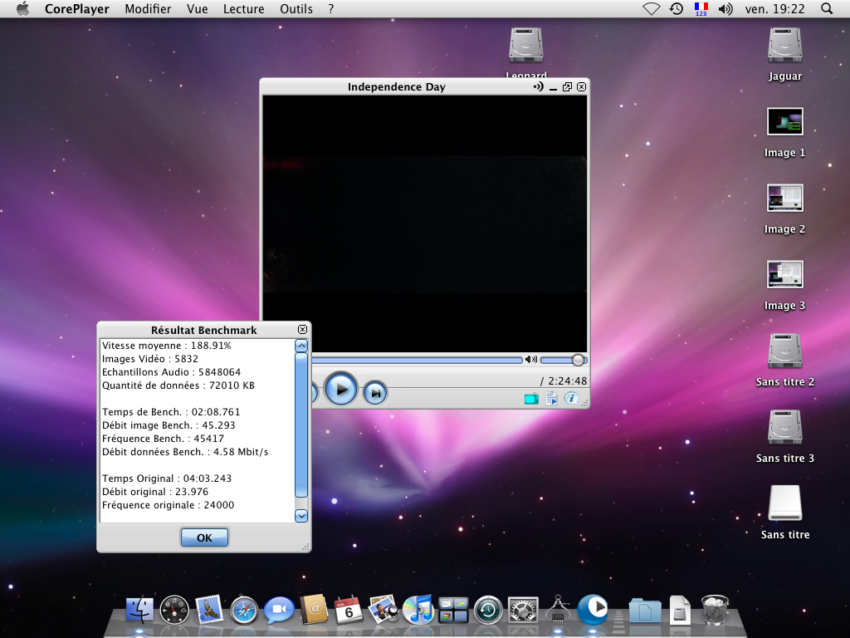Launch Safari from the Dock
The height and width of the screenshot is (638, 850).
(x=244, y=610)
